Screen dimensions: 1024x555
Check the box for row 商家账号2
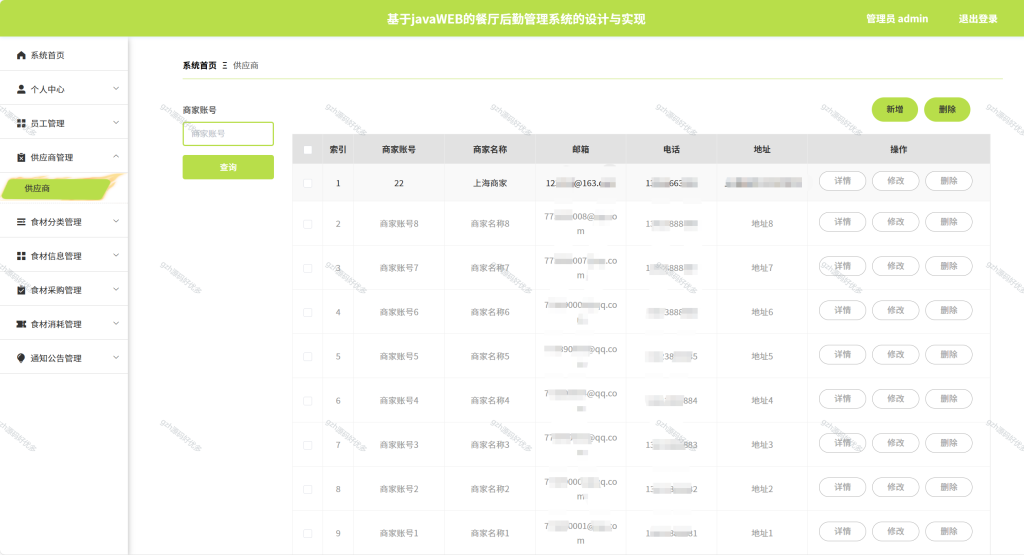pyautogui.click(x=308, y=489)
